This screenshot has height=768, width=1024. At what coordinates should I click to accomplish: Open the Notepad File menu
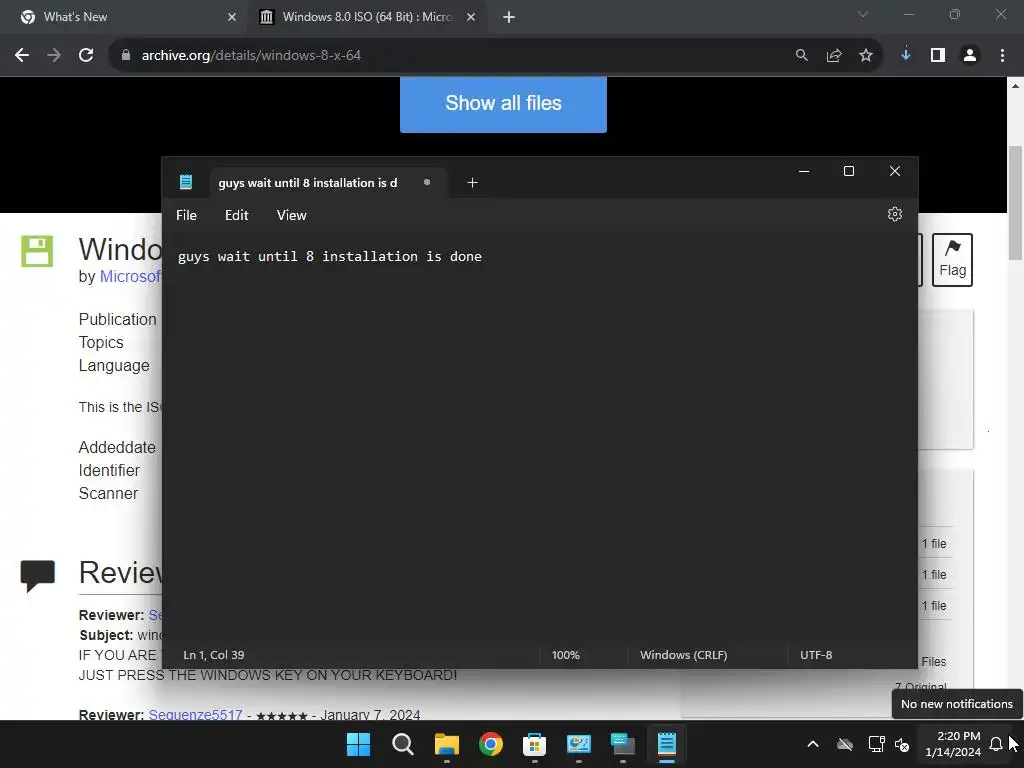click(x=186, y=215)
